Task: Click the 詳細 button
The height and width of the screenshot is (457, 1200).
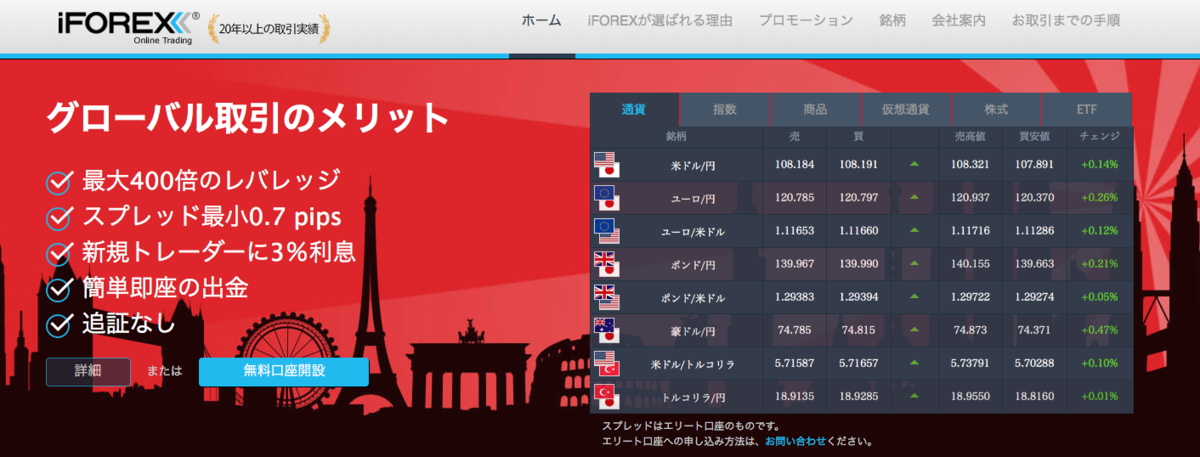Action: click(88, 371)
